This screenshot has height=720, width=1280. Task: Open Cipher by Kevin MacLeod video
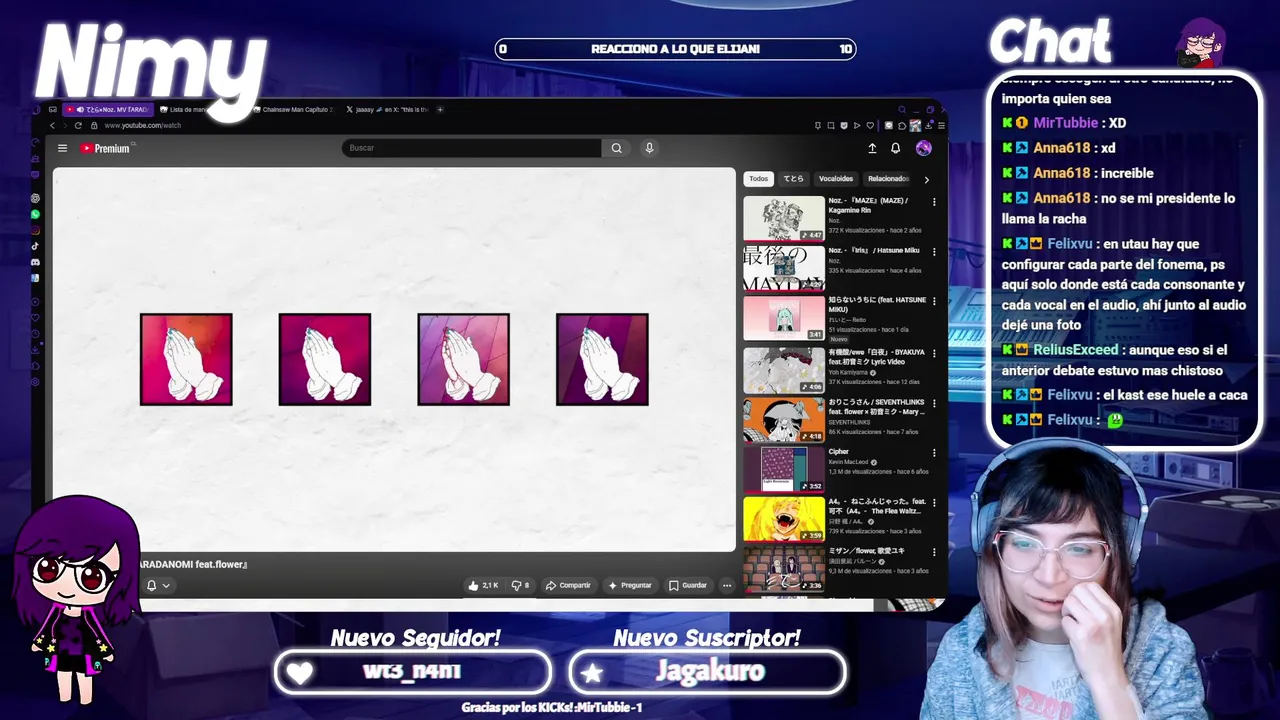point(784,470)
